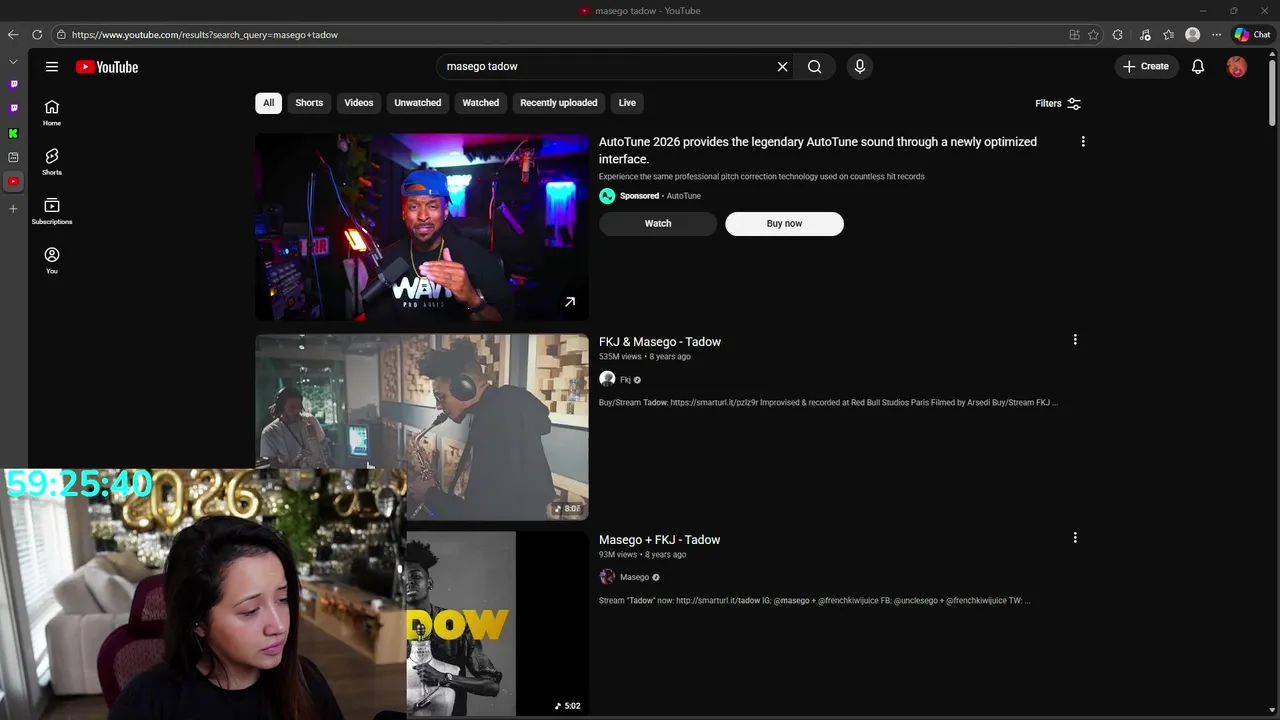
Task: Open the browser profile icon
Action: point(1192,35)
